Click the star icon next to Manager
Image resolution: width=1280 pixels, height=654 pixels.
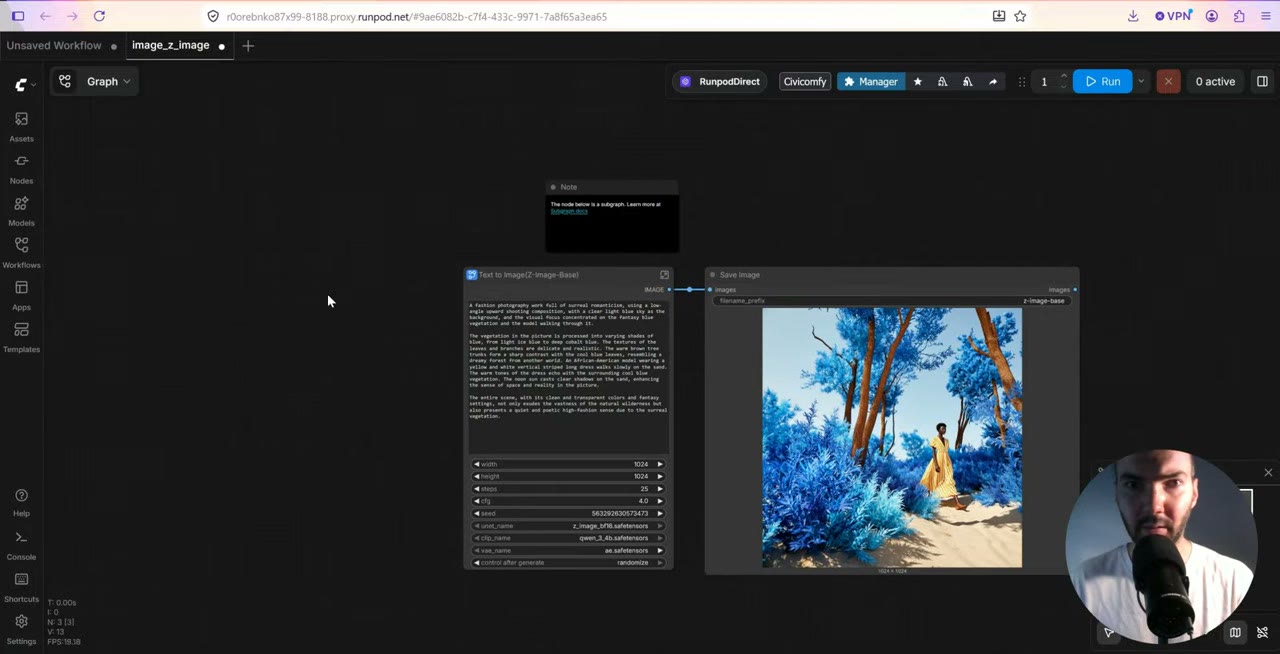917,82
